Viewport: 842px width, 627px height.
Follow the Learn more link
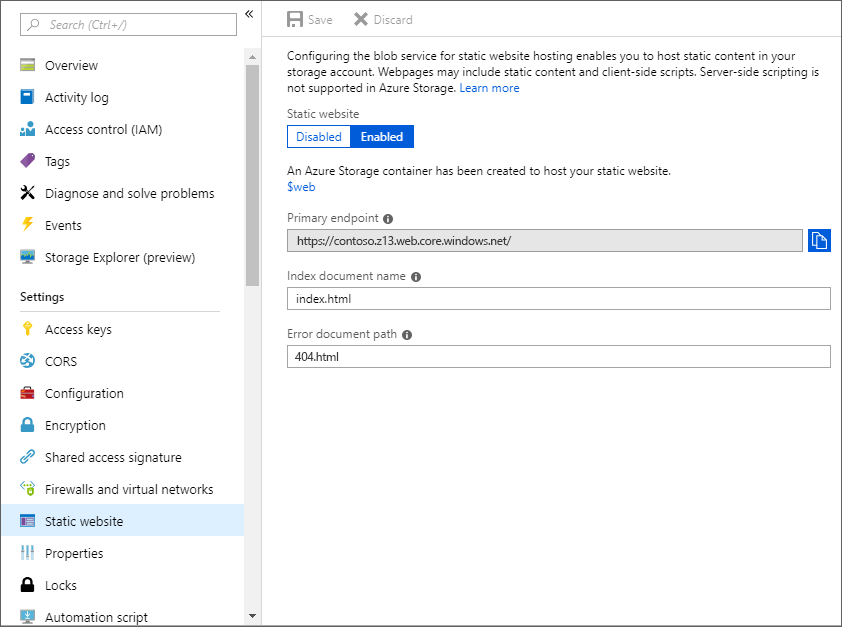point(489,88)
